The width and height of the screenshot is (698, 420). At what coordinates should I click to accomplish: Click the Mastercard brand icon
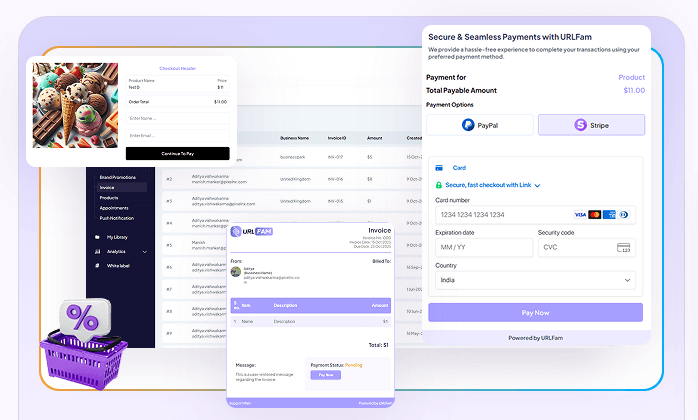coord(595,214)
